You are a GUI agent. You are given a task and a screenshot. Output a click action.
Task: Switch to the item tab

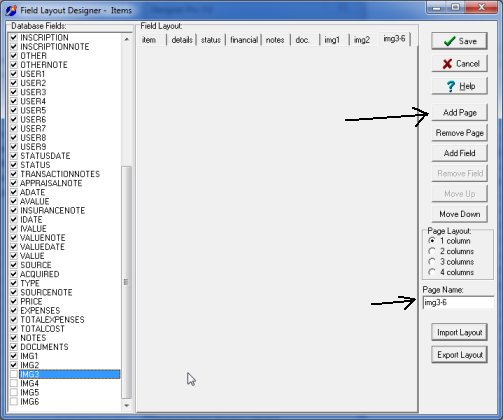click(x=149, y=40)
